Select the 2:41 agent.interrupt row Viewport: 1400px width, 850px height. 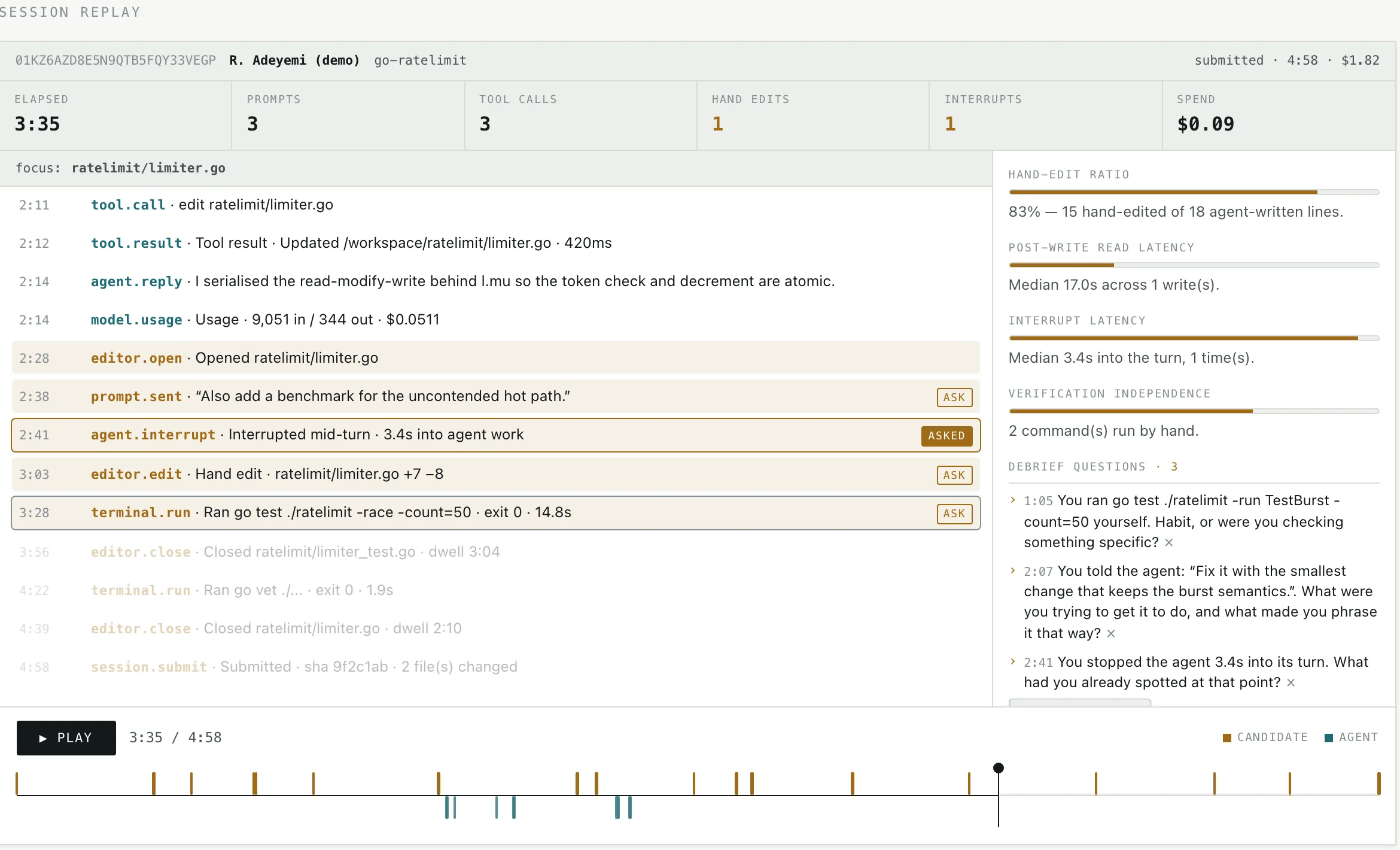point(495,435)
